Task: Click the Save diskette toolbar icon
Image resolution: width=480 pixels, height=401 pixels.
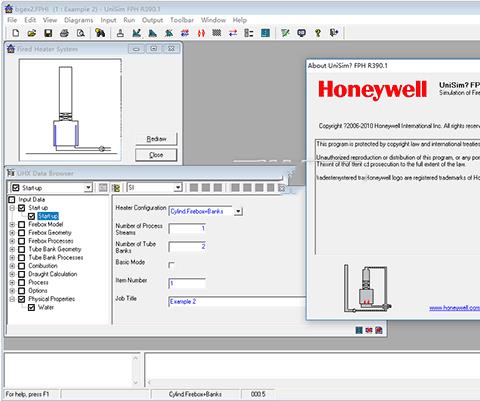Action: tap(48, 33)
